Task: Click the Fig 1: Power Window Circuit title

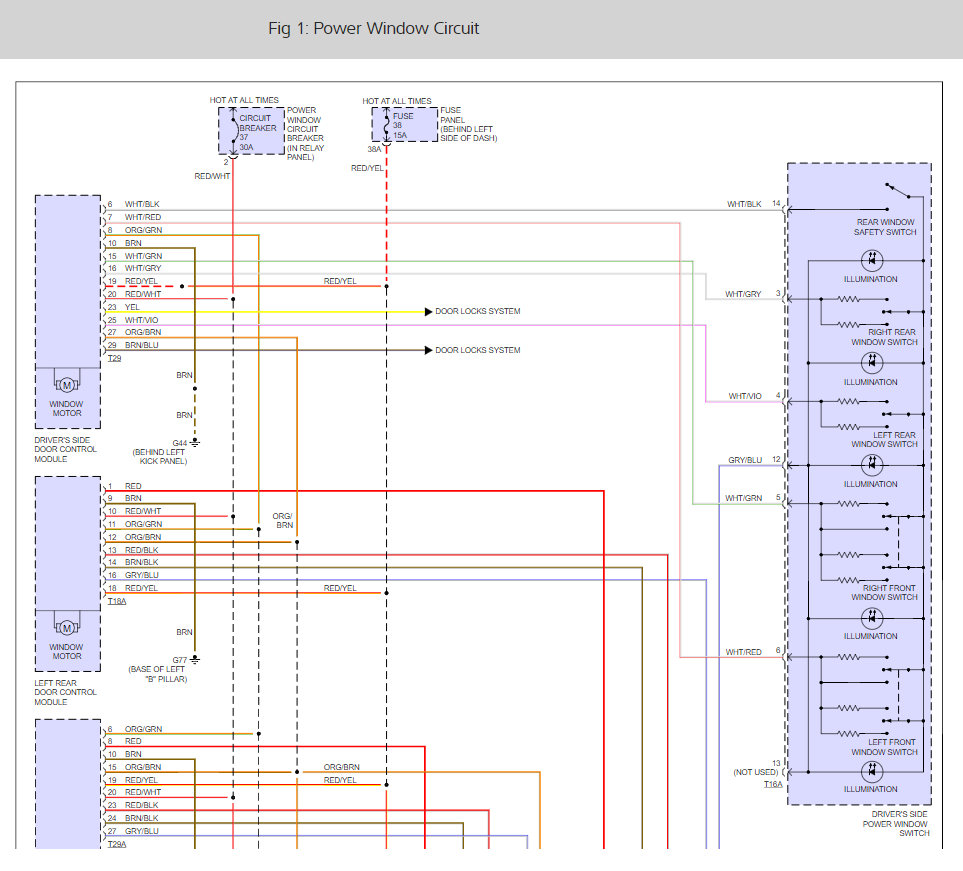Action: [x=373, y=28]
